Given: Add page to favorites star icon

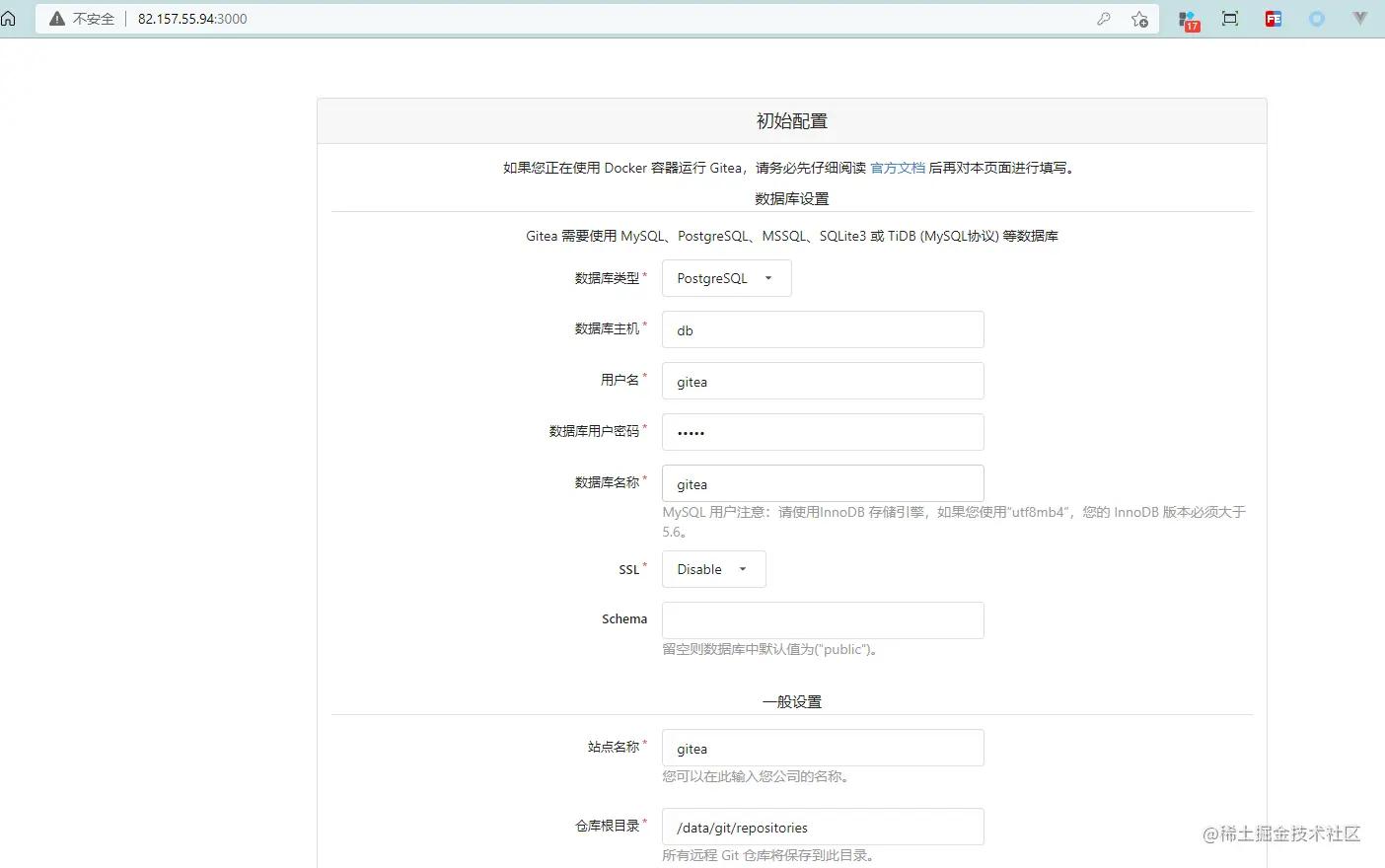Looking at the screenshot, I should pyautogui.click(x=1139, y=19).
